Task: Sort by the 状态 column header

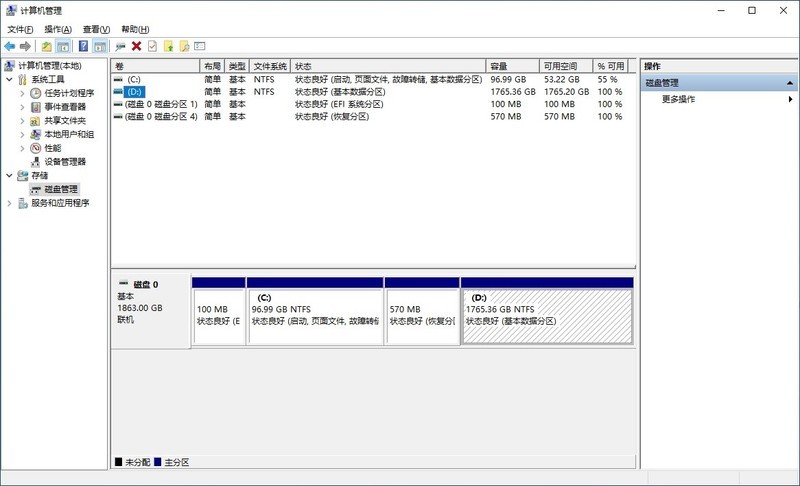Action: 388,66
